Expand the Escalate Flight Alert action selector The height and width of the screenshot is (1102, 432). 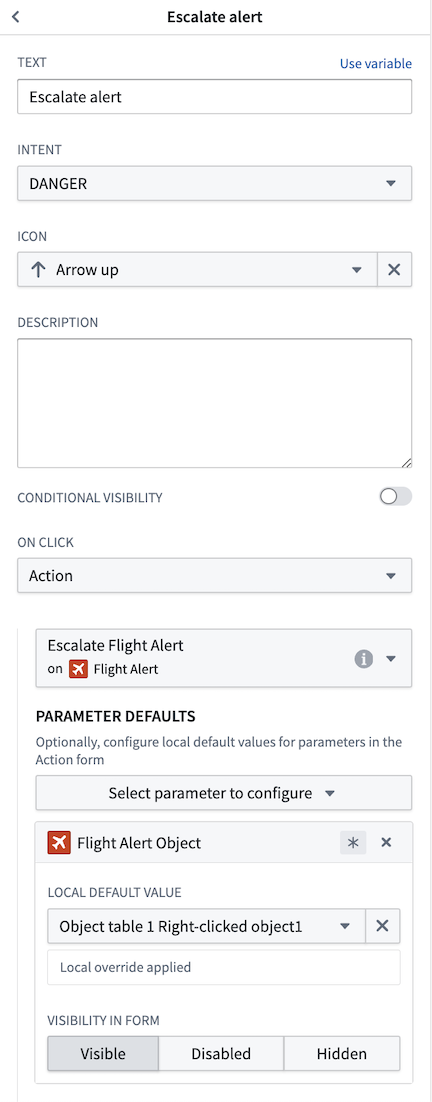(223, 658)
